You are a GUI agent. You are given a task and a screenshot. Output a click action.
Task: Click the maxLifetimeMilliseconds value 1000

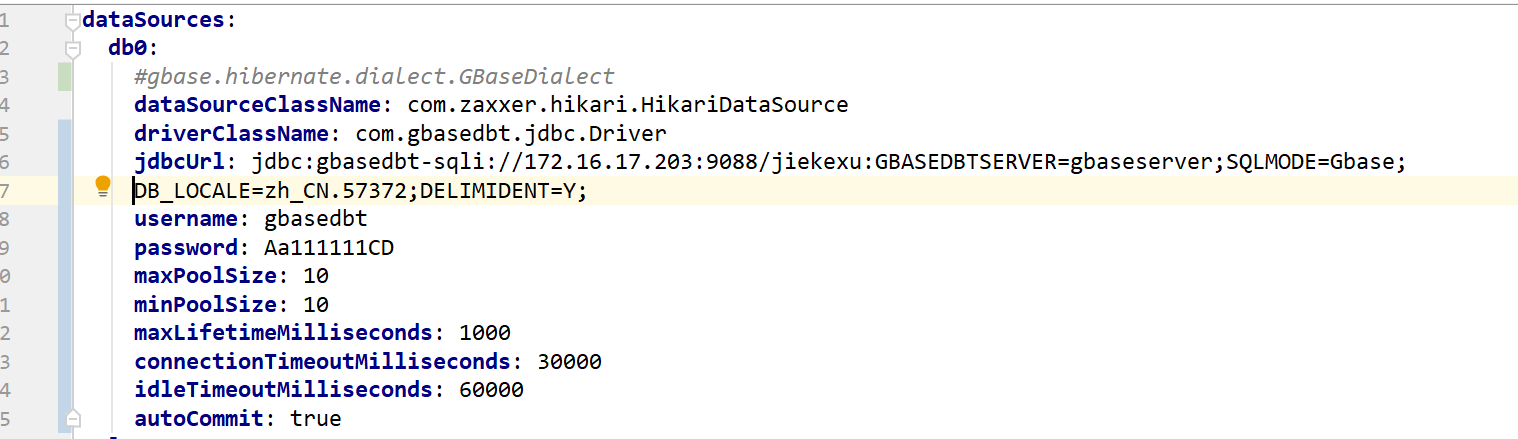(x=485, y=332)
